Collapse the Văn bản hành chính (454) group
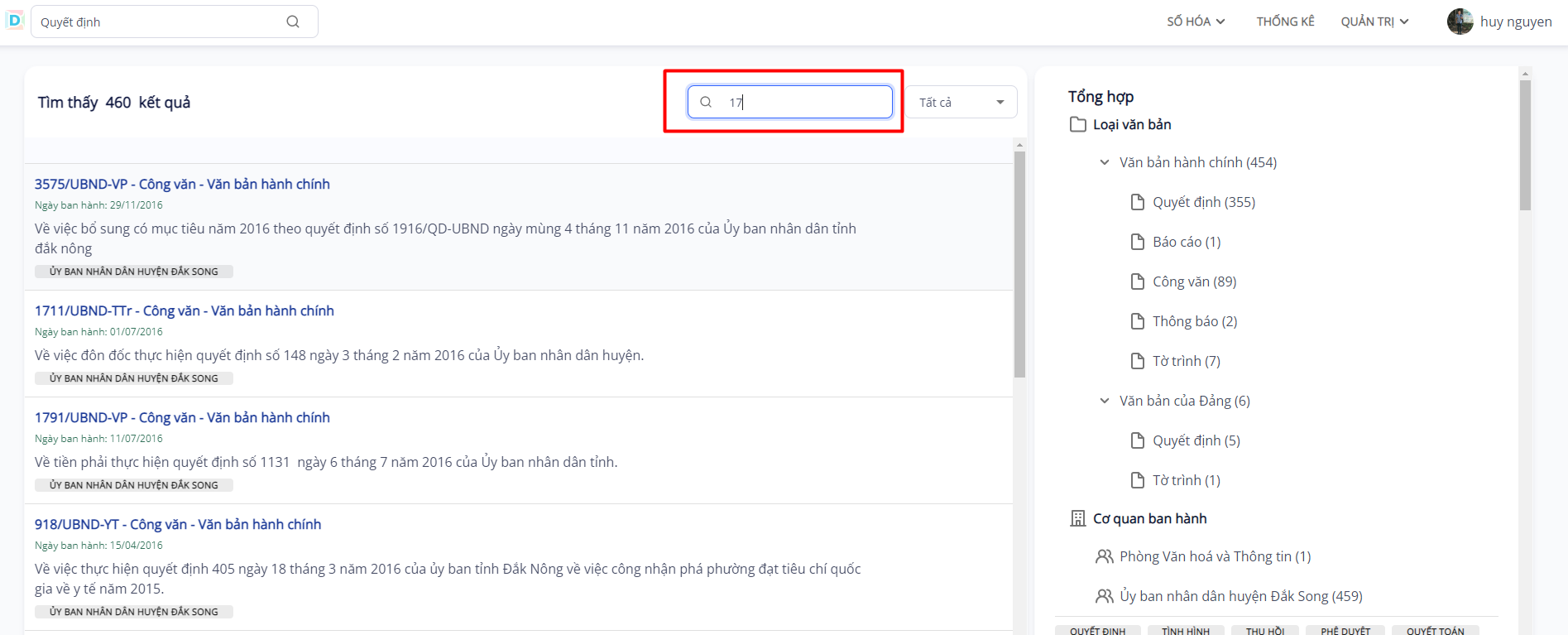This screenshot has width=1568, height=635. (1104, 162)
